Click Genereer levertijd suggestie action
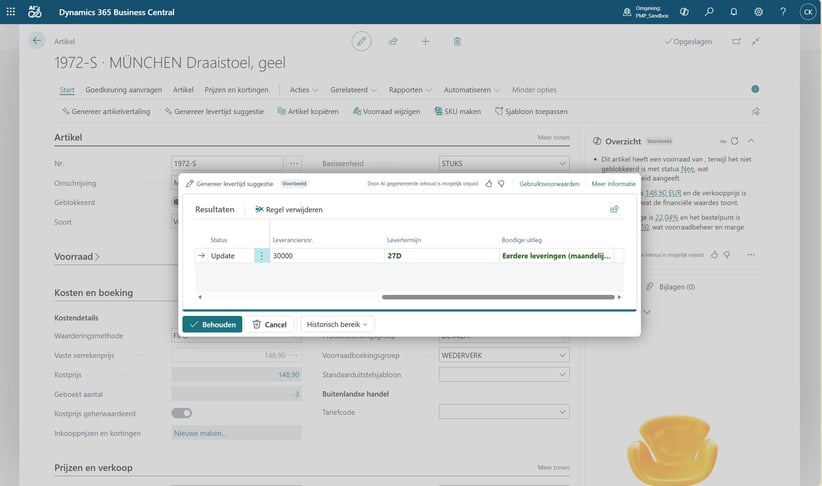 click(x=214, y=111)
